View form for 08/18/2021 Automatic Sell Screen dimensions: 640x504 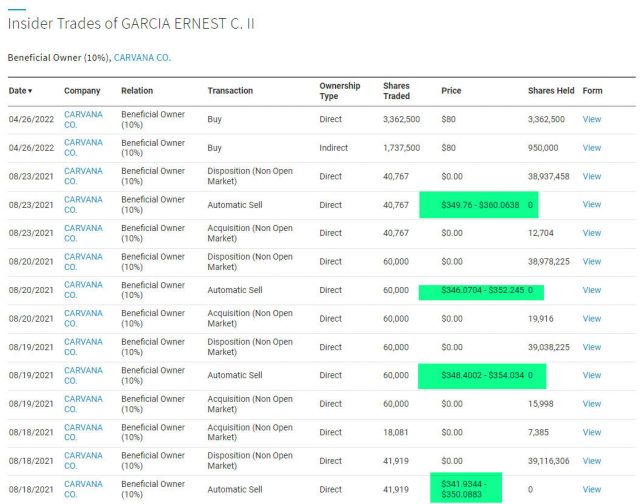coord(592,490)
